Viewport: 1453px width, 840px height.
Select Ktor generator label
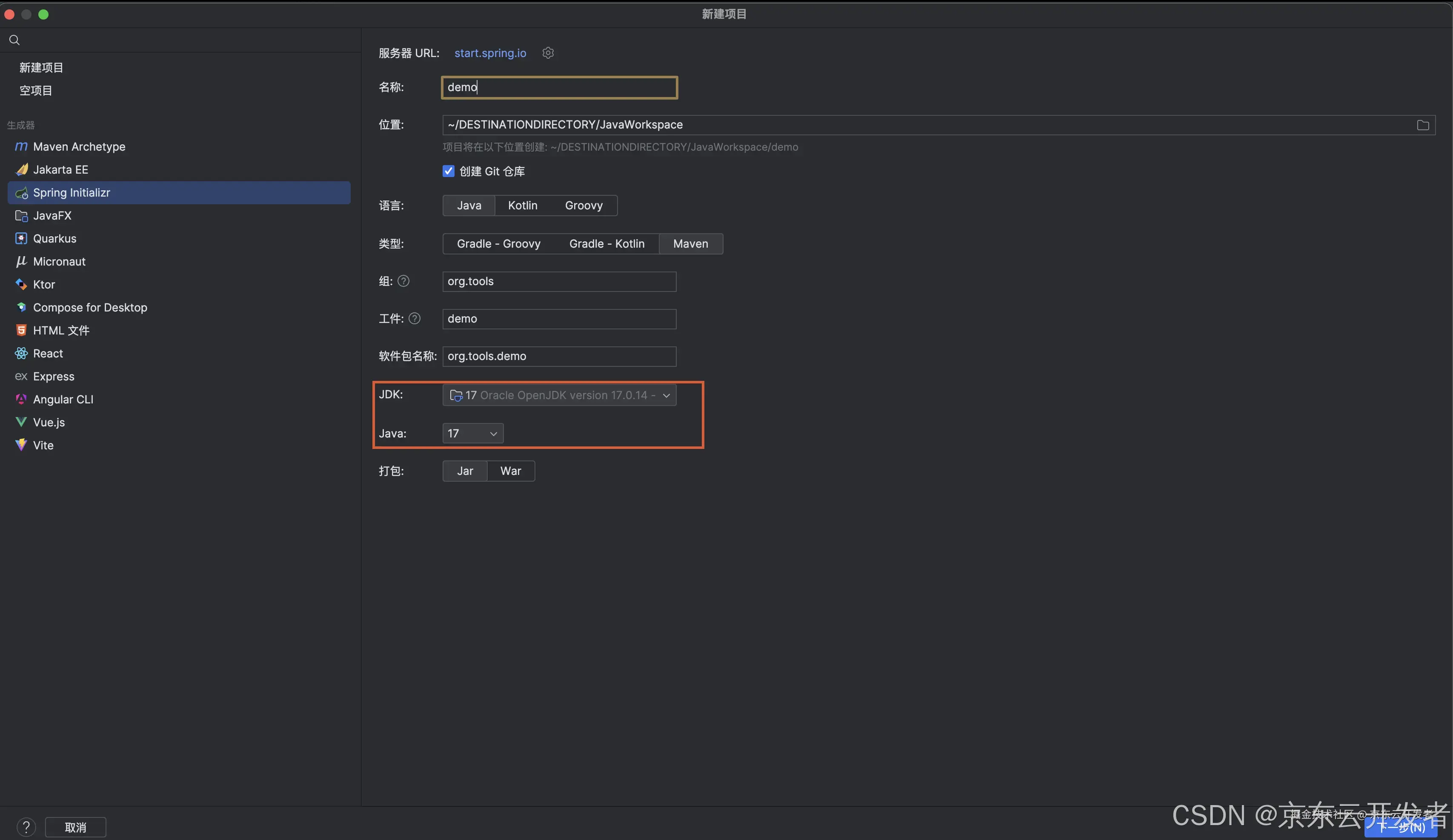pyautogui.click(x=44, y=284)
